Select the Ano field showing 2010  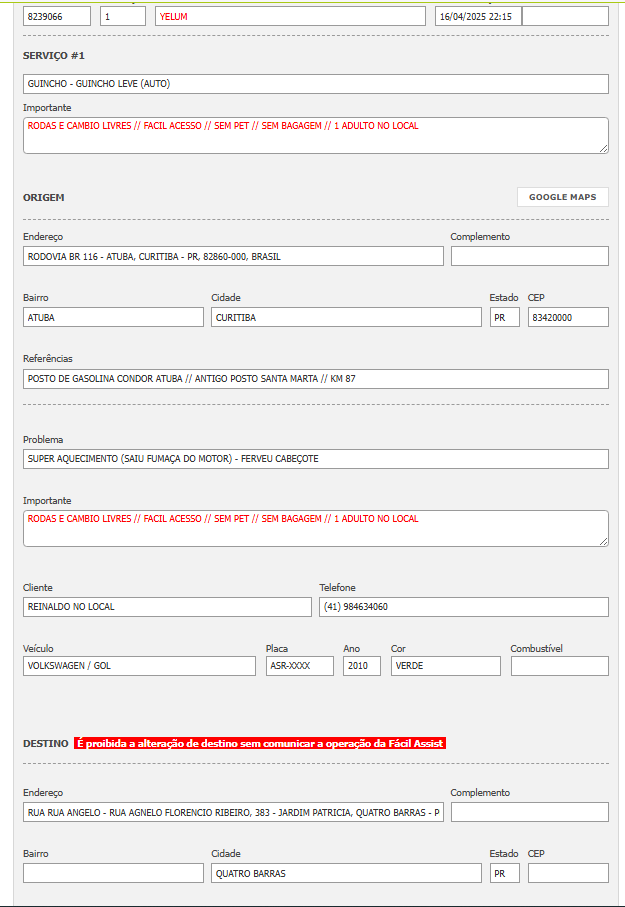click(361, 666)
